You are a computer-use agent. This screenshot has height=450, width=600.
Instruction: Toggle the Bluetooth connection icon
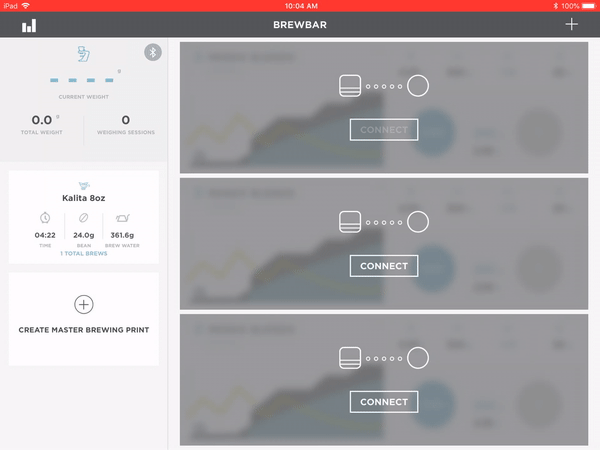coord(152,52)
